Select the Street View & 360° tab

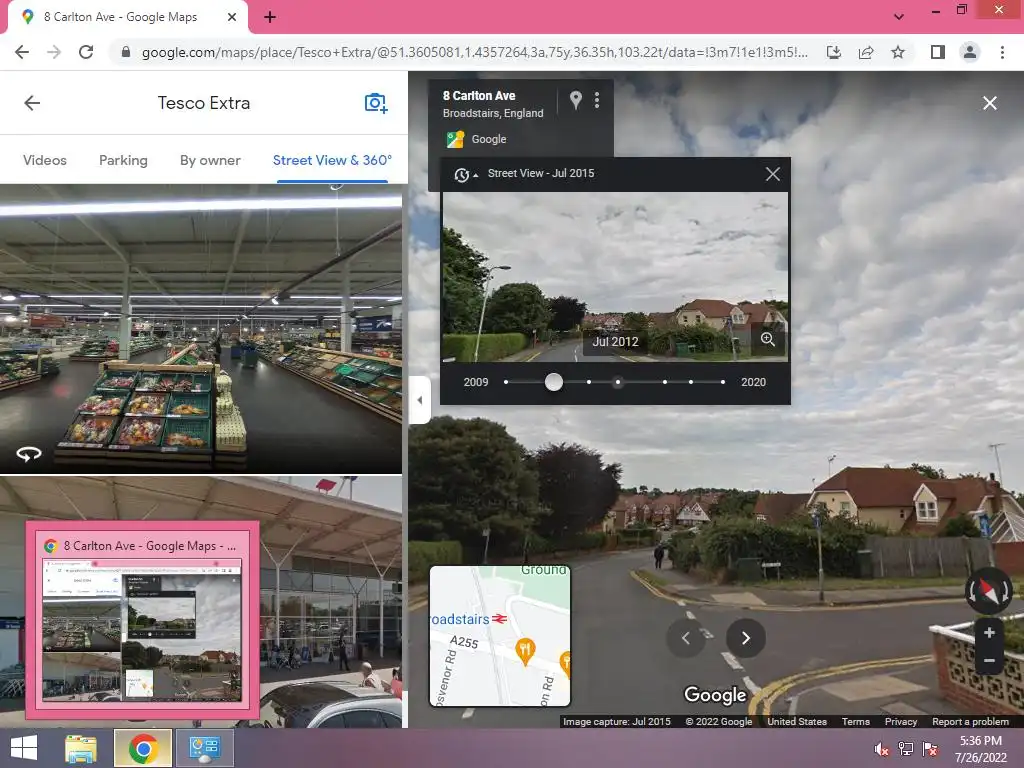[x=332, y=160]
